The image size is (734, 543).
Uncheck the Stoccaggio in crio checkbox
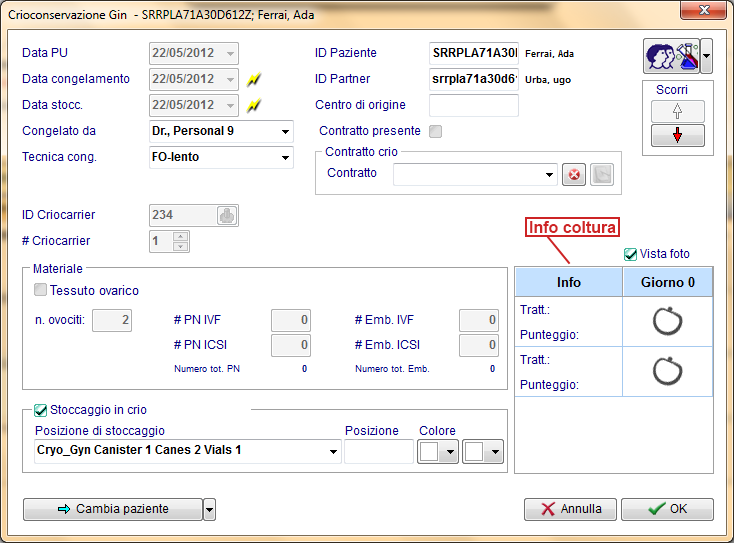[40, 410]
